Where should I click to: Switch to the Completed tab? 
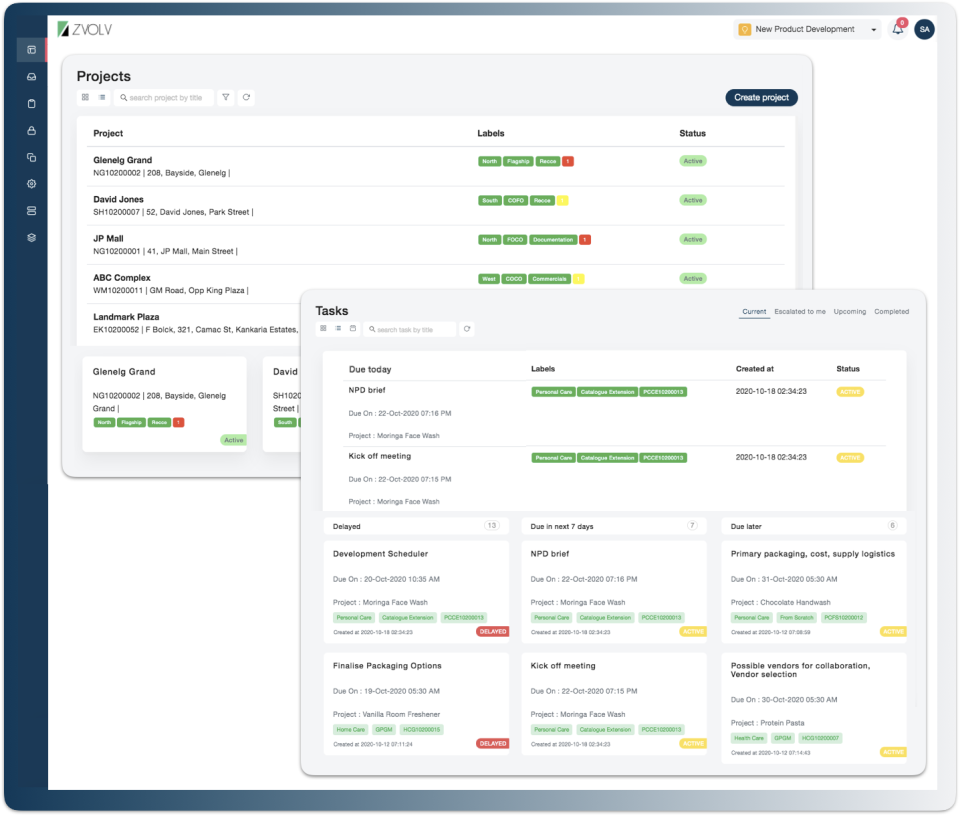click(891, 311)
